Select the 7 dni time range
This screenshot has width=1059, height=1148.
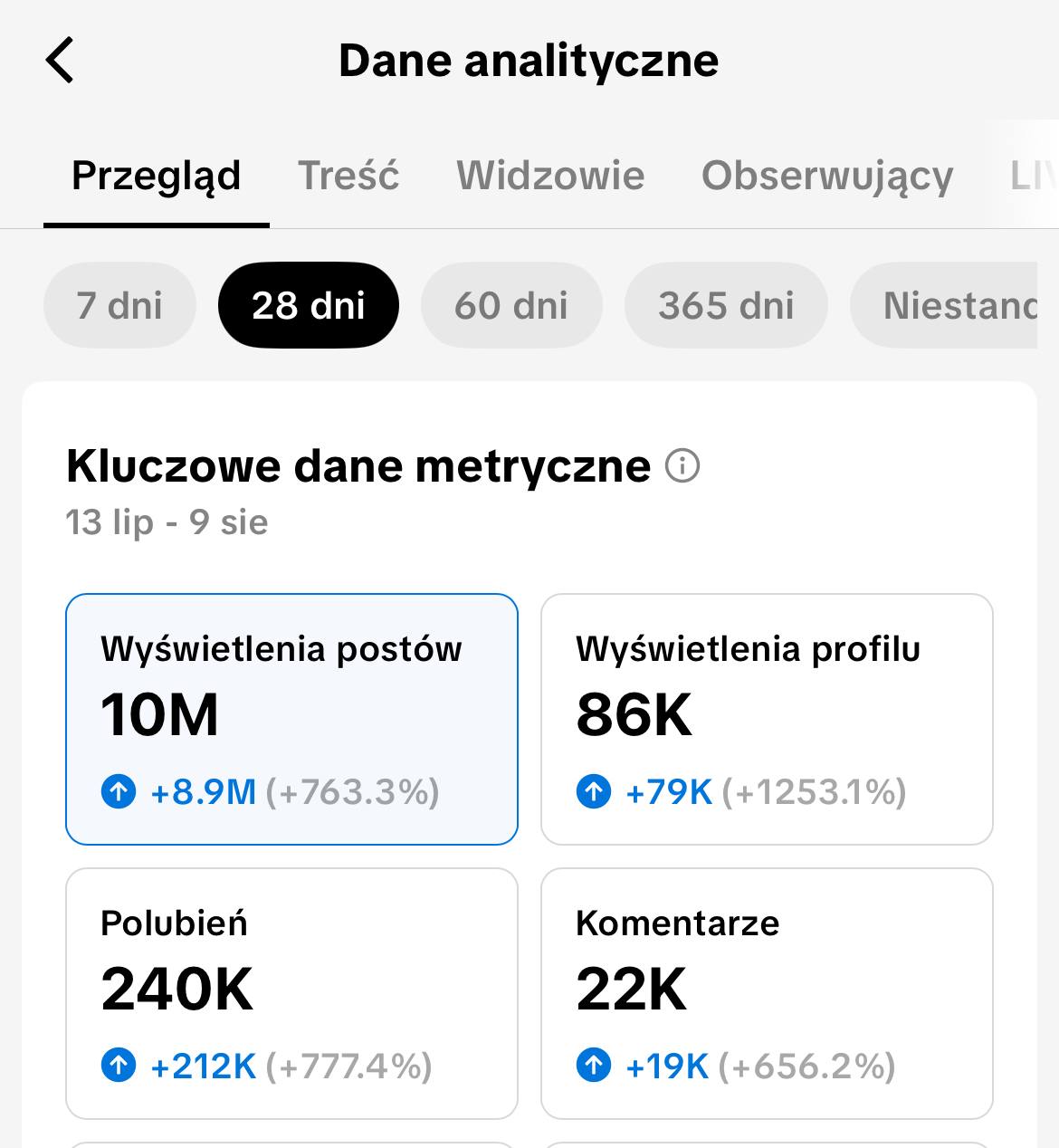click(x=119, y=306)
